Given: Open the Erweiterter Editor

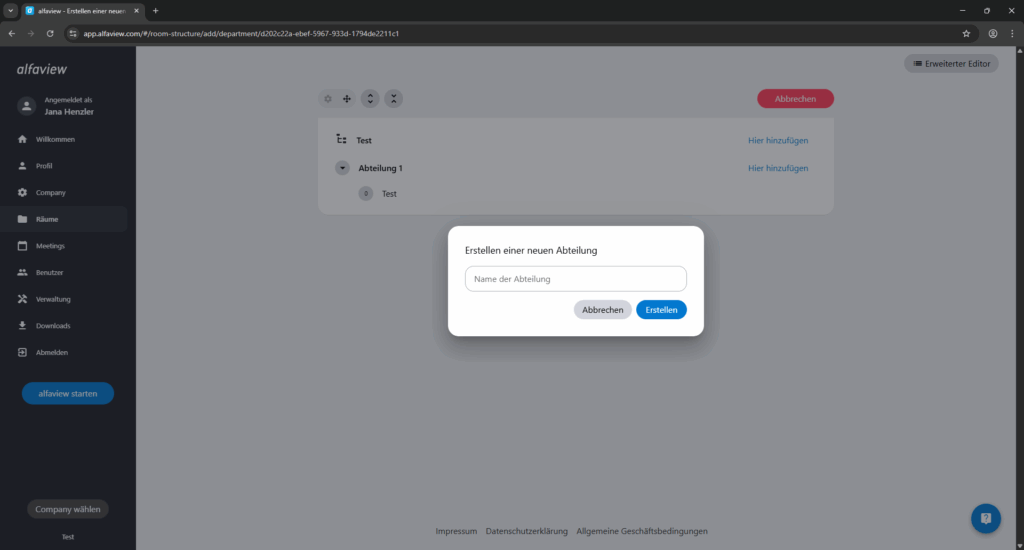Looking at the screenshot, I should pyautogui.click(x=950, y=64).
